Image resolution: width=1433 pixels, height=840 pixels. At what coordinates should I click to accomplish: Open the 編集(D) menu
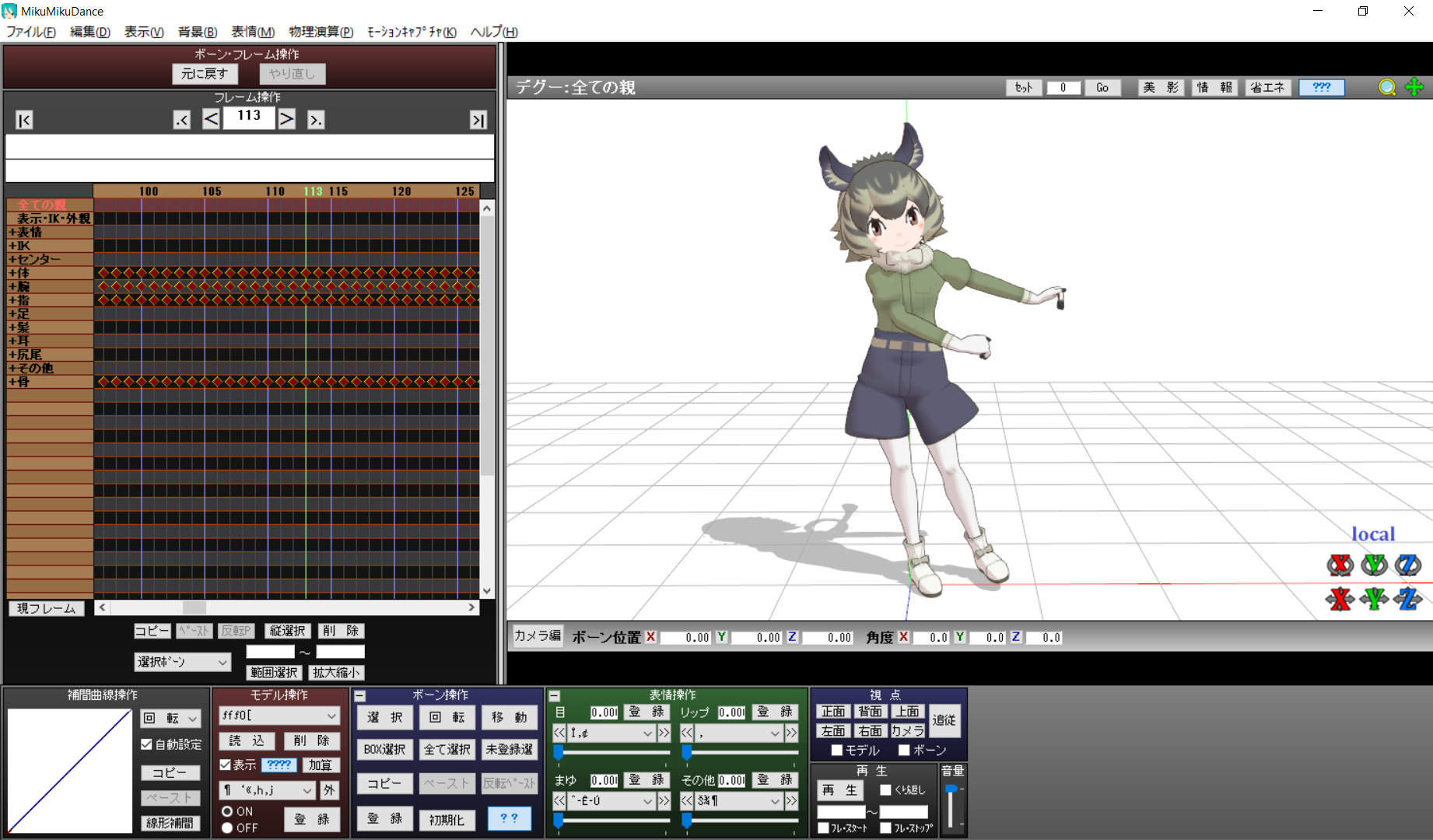click(x=90, y=32)
